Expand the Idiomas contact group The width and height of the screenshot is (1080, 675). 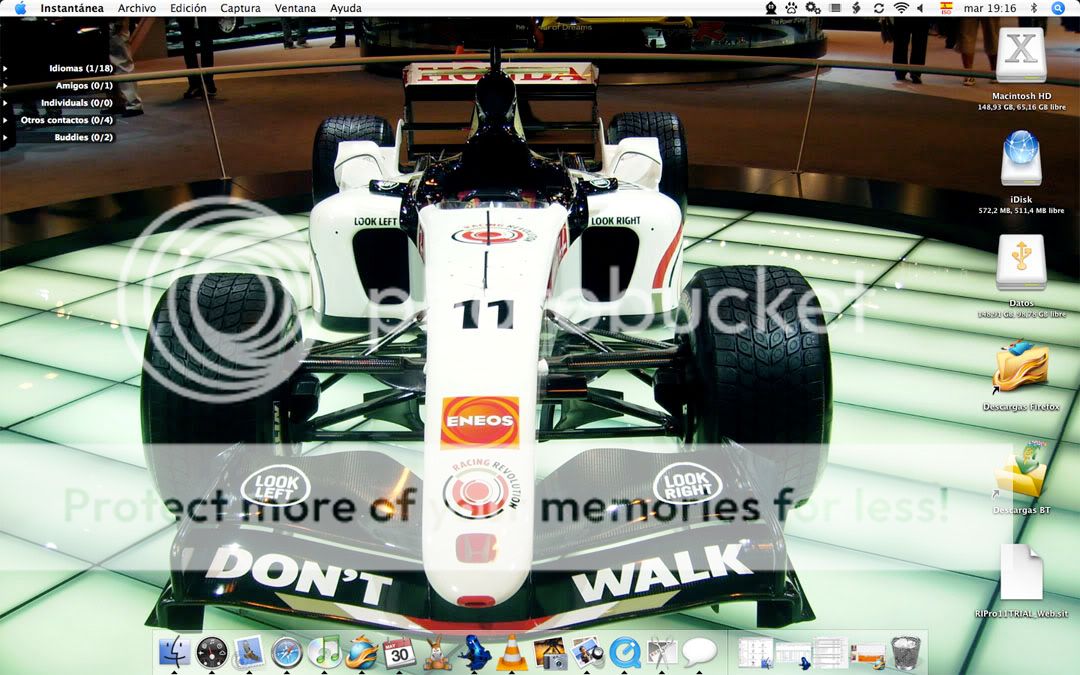click(6, 68)
